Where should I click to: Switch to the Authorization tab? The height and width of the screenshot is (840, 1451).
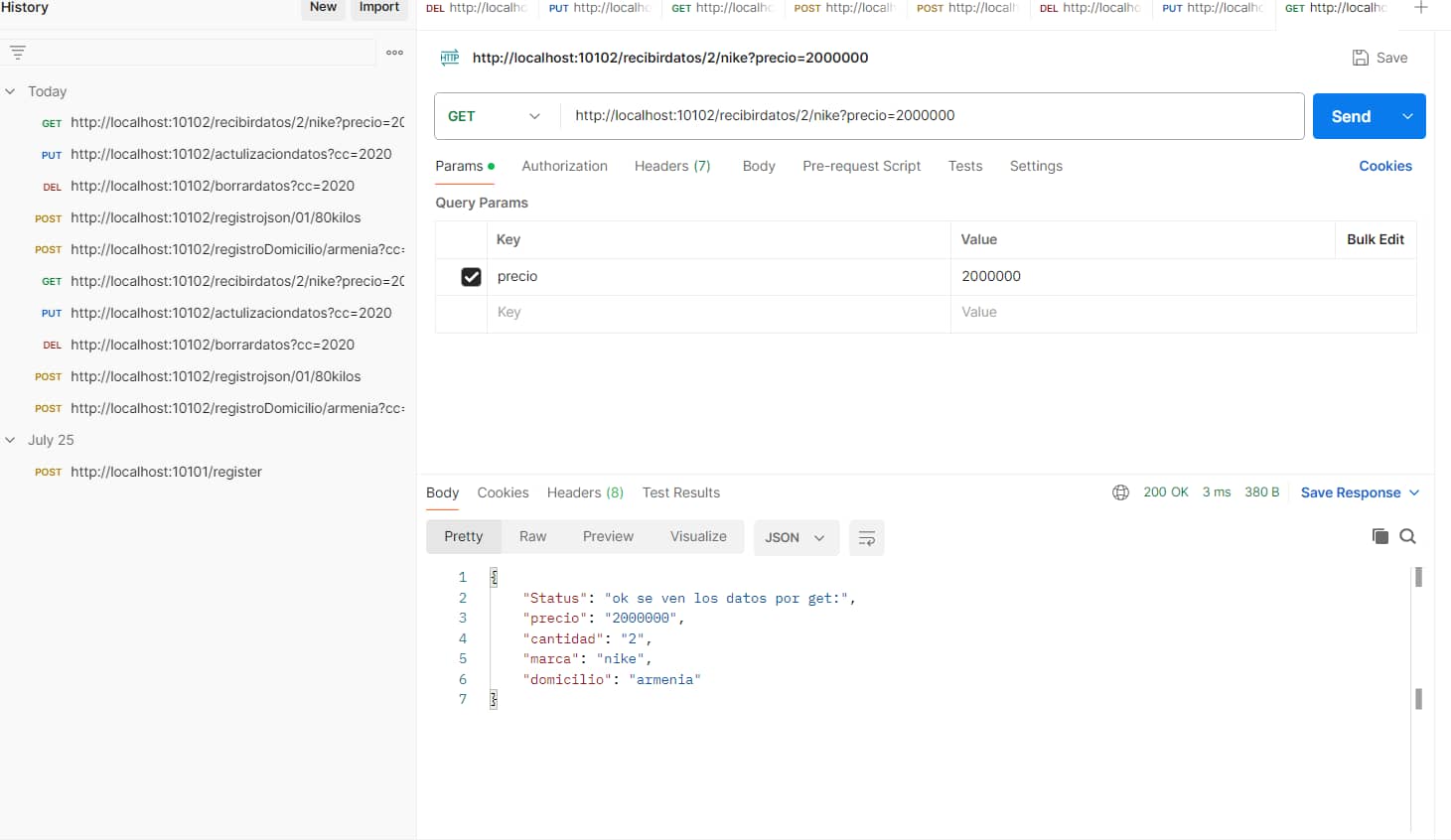click(564, 166)
